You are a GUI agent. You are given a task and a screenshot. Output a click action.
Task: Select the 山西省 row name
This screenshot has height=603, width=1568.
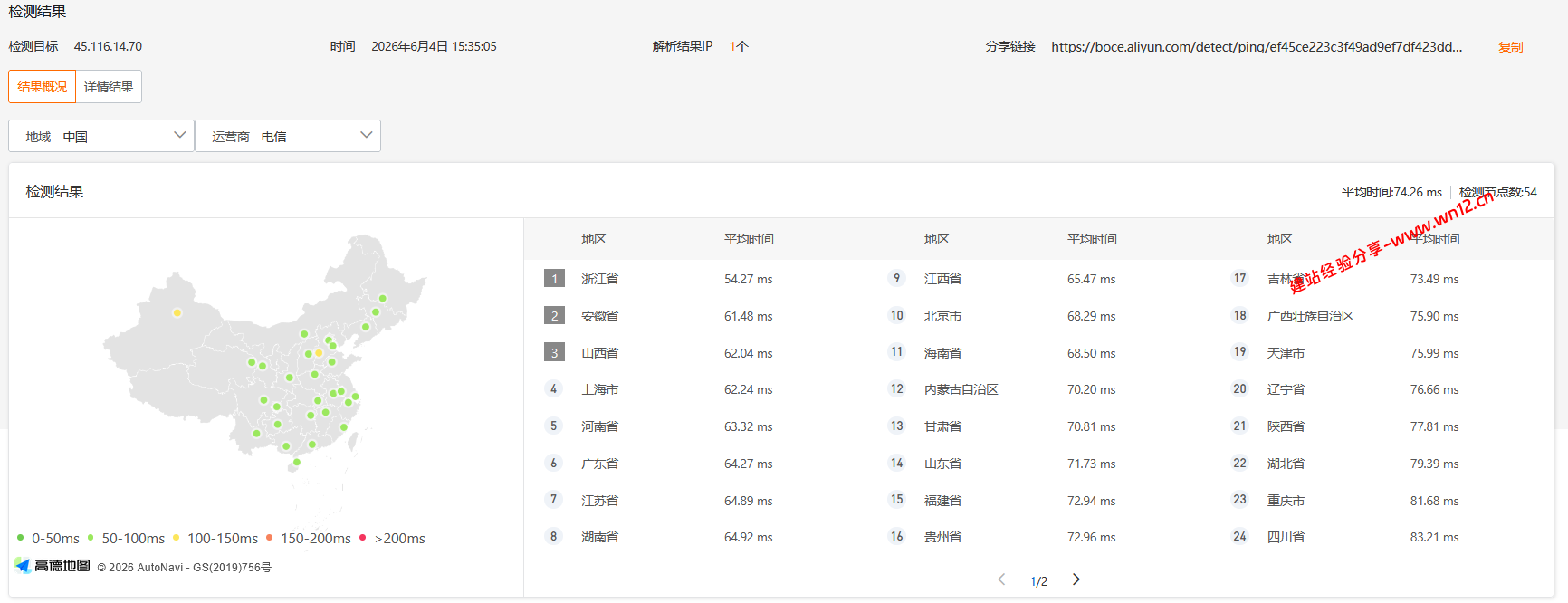pyautogui.click(x=599, y=353)
